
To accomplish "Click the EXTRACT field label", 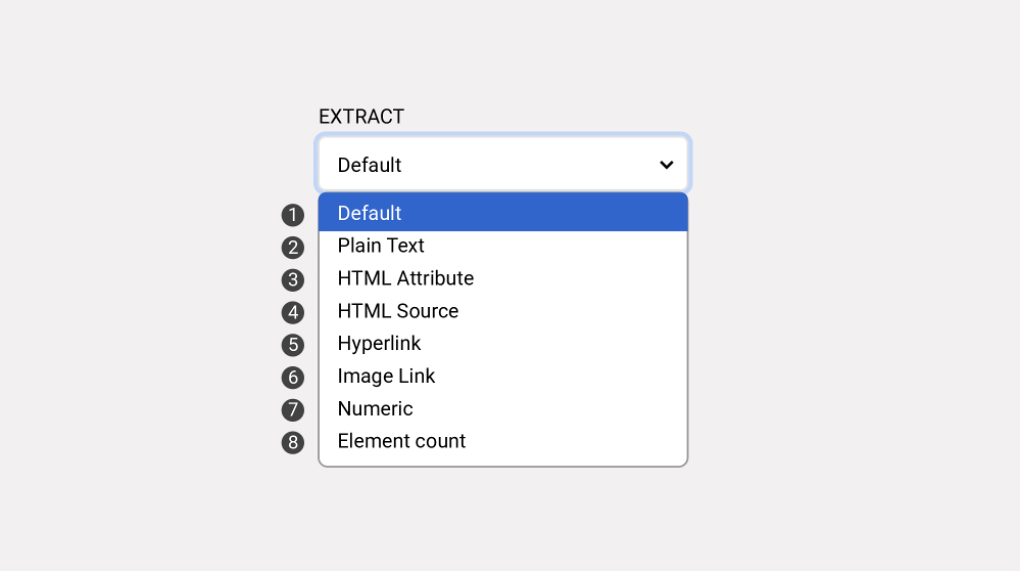I will coord(361,117).
